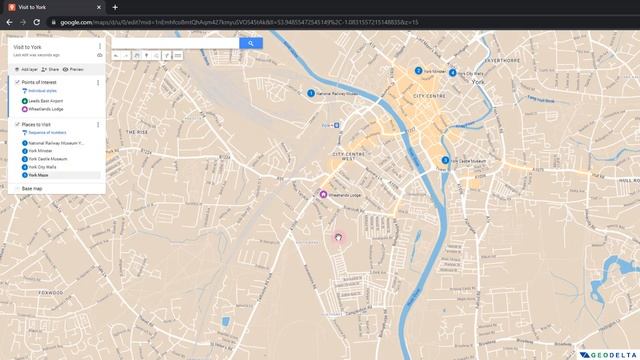Click the Redo arrow in map toolbar
Image resolution: width=640 pixels, height=360 pixels.
pyautogui.click(x=127, y=56)
